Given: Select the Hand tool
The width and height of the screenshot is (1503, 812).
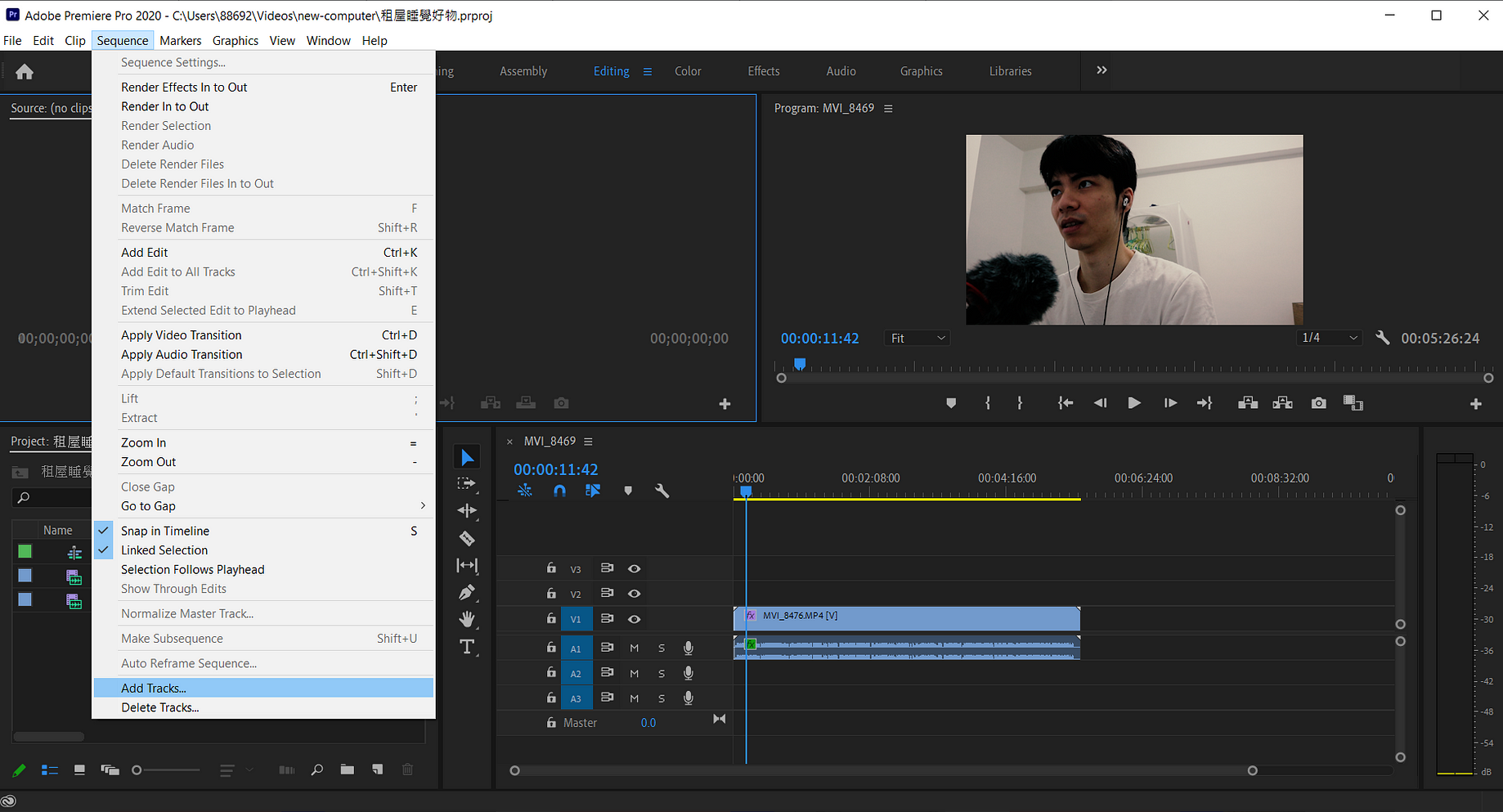Looking at the screenshot, I should [x=467, y=619].
